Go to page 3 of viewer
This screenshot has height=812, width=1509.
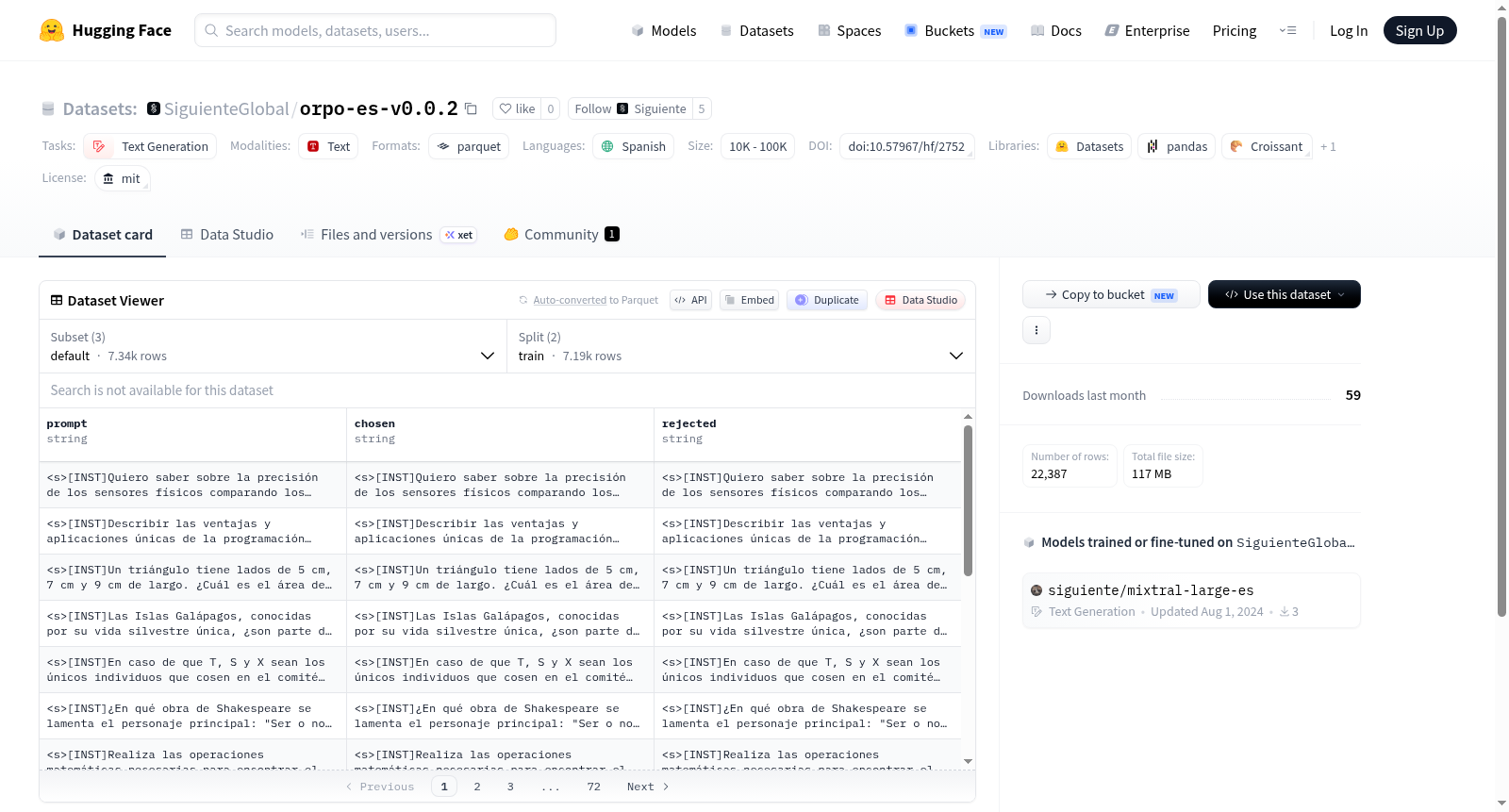coord(510,787)
